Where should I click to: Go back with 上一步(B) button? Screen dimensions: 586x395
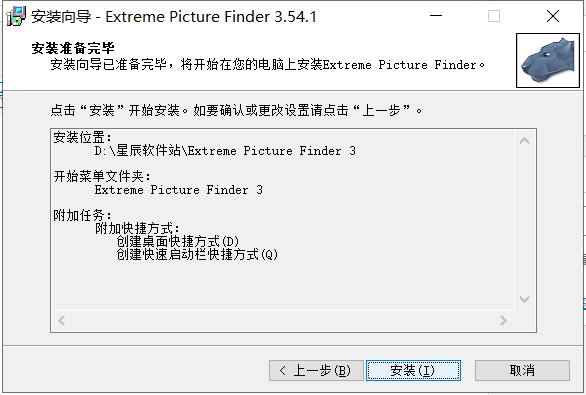[316, 370]
